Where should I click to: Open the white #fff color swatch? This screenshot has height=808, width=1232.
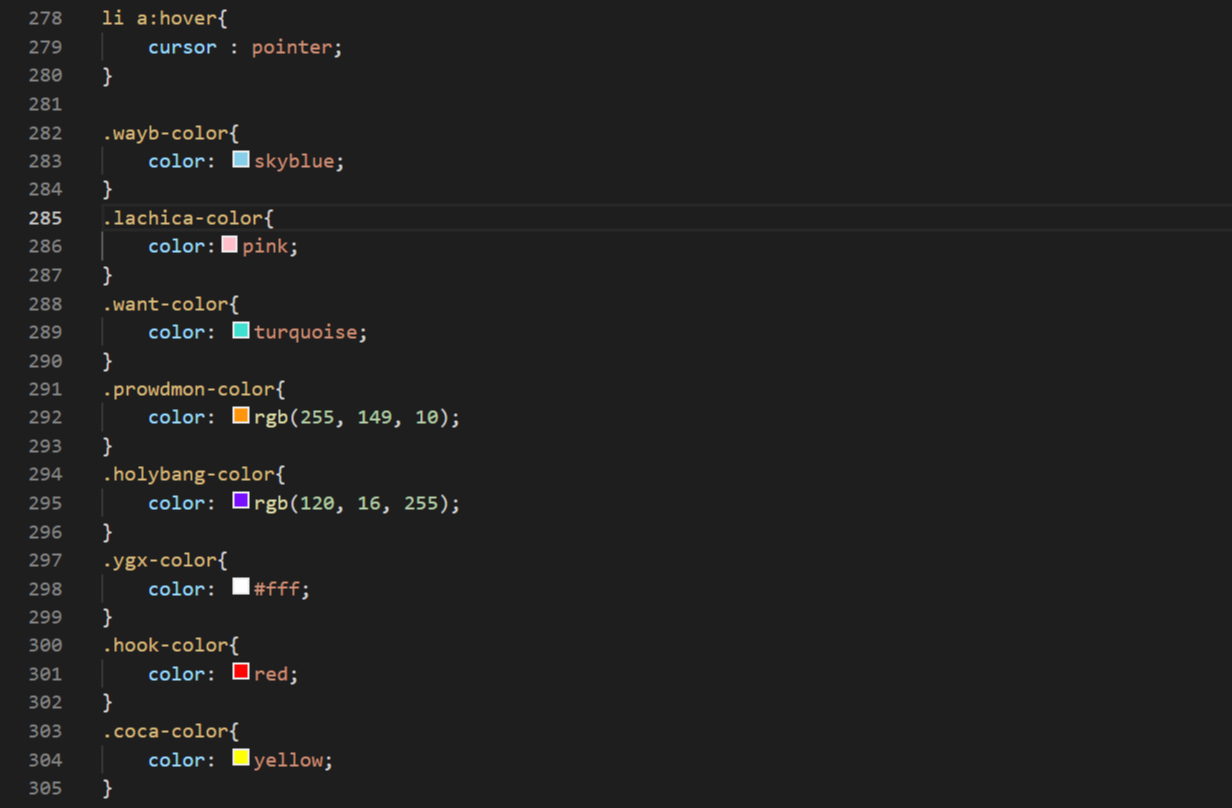click(241, 587)
